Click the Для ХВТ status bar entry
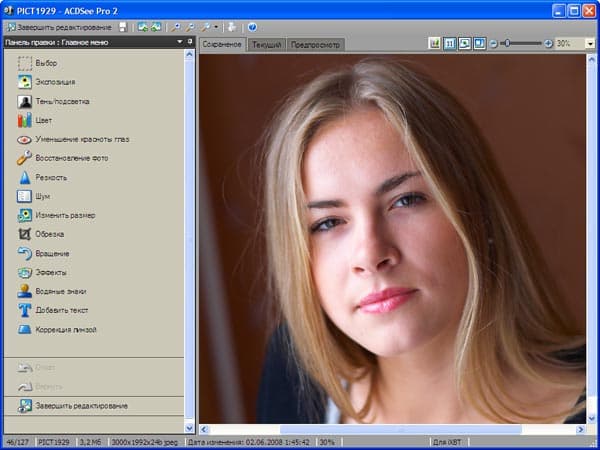600x450 pixels. (x=447, y=442)
